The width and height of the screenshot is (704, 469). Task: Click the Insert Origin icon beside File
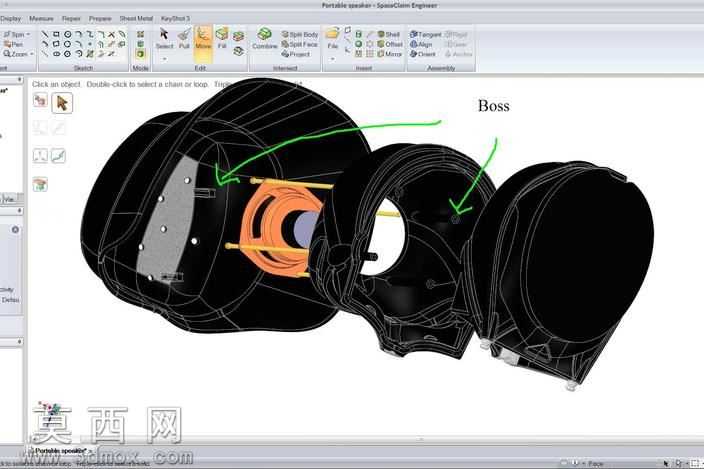pyautogui.click(x=348, y=51)
